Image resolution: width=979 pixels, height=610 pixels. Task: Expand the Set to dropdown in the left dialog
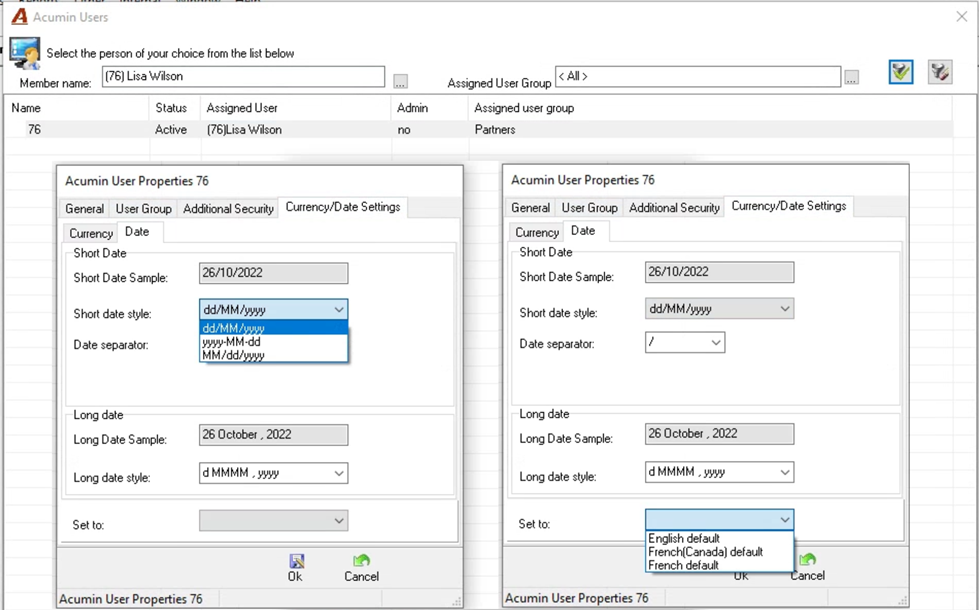coord(338,521)
